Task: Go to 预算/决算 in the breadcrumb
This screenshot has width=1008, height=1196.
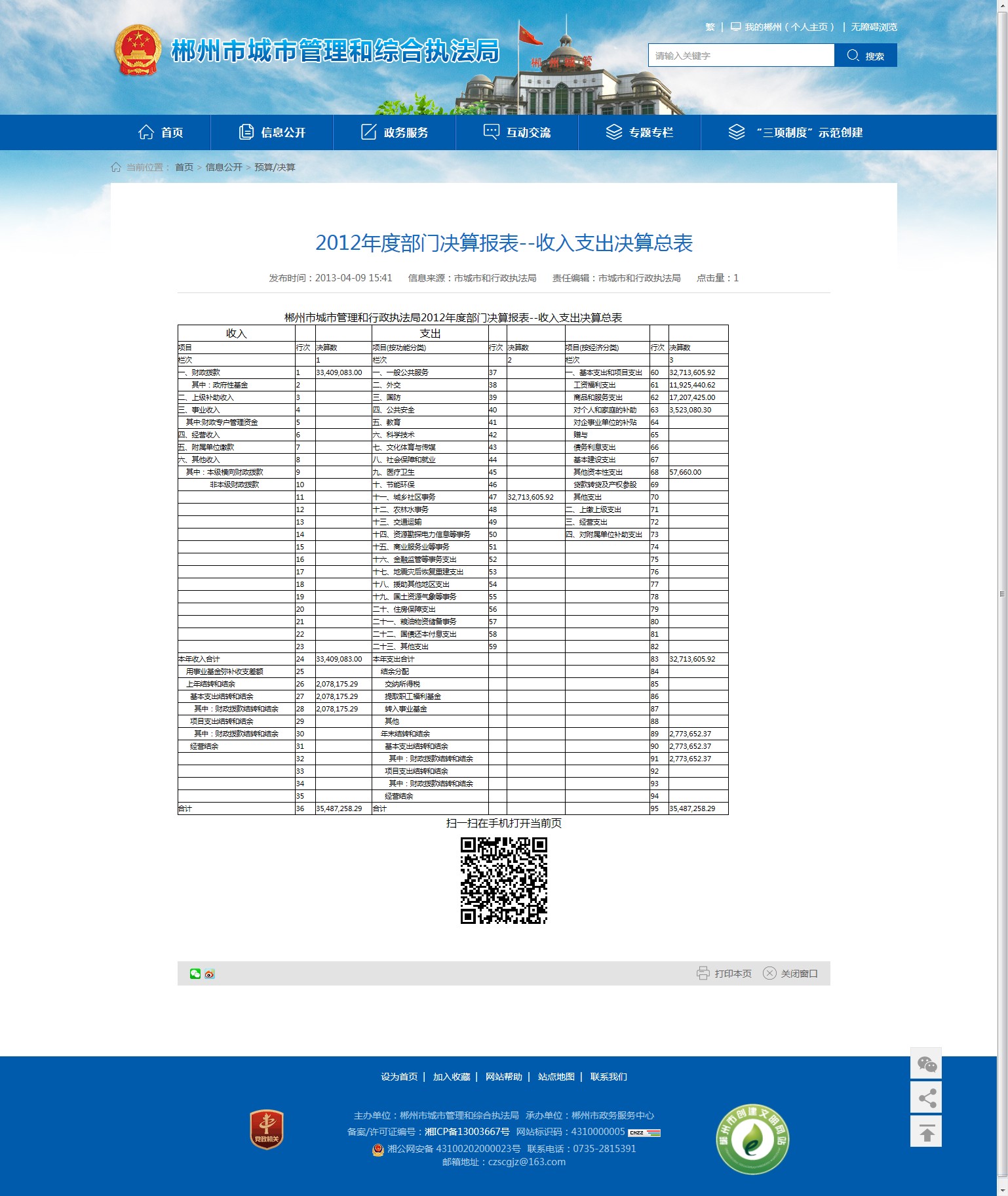Action: click(275, 167)
